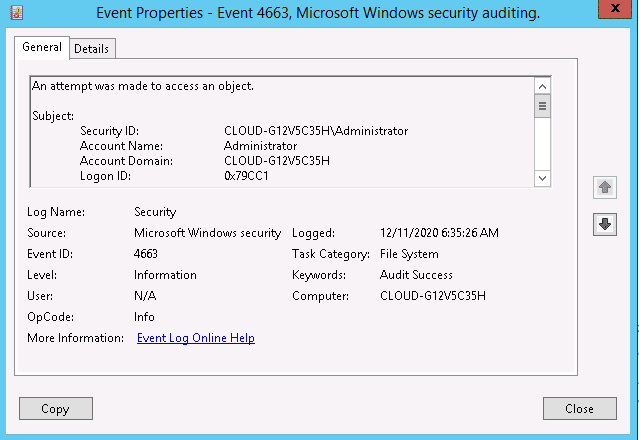Click OpCode value Info
639x440 pixels.
(x=144, y=317)
